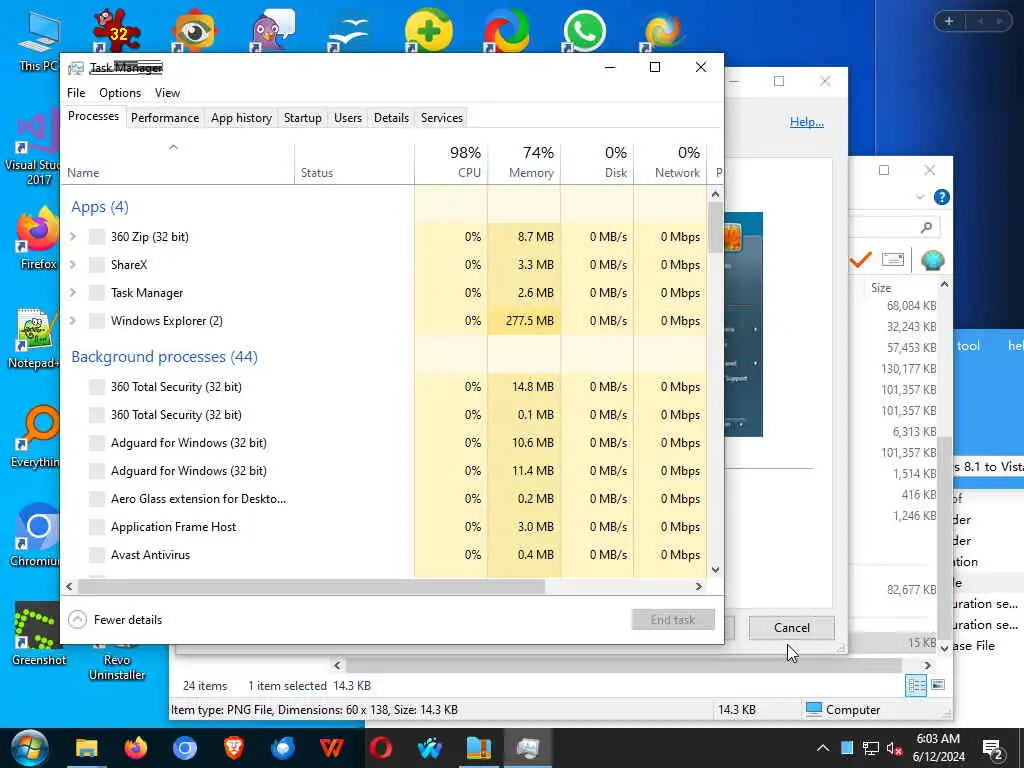Select the Aero Glass extension process row
The image size is (1024, 768).
385,498
